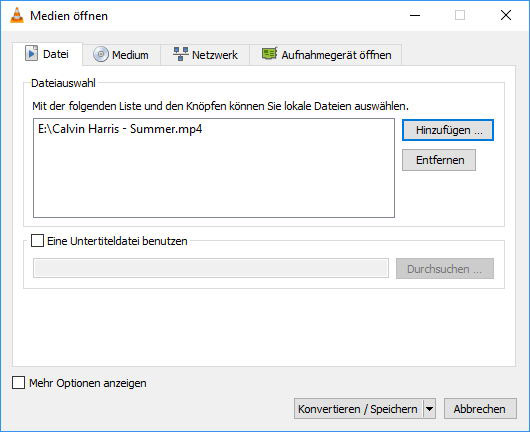Enable 'Eine Untertiteldatei benutzen' checkbox

[x=38, y=241]
